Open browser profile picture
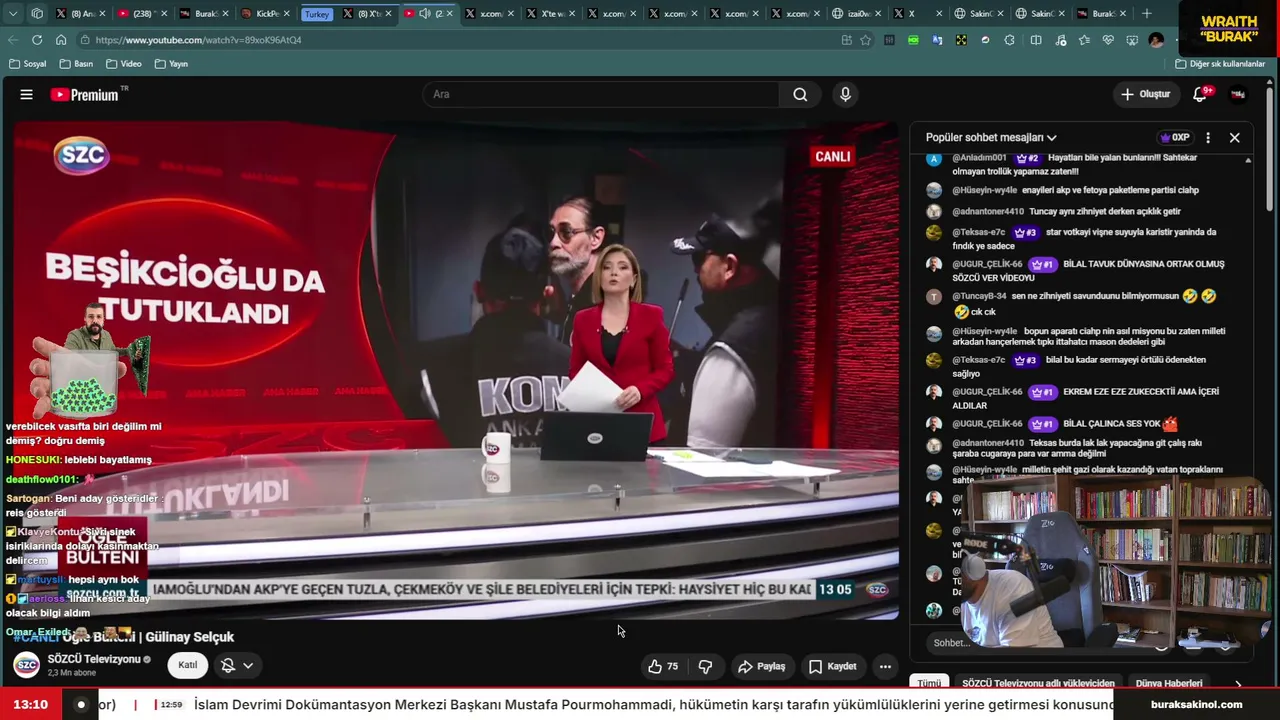This screenshot has height=720, width=1280. pyautogui.click(x=1156, y=40)
